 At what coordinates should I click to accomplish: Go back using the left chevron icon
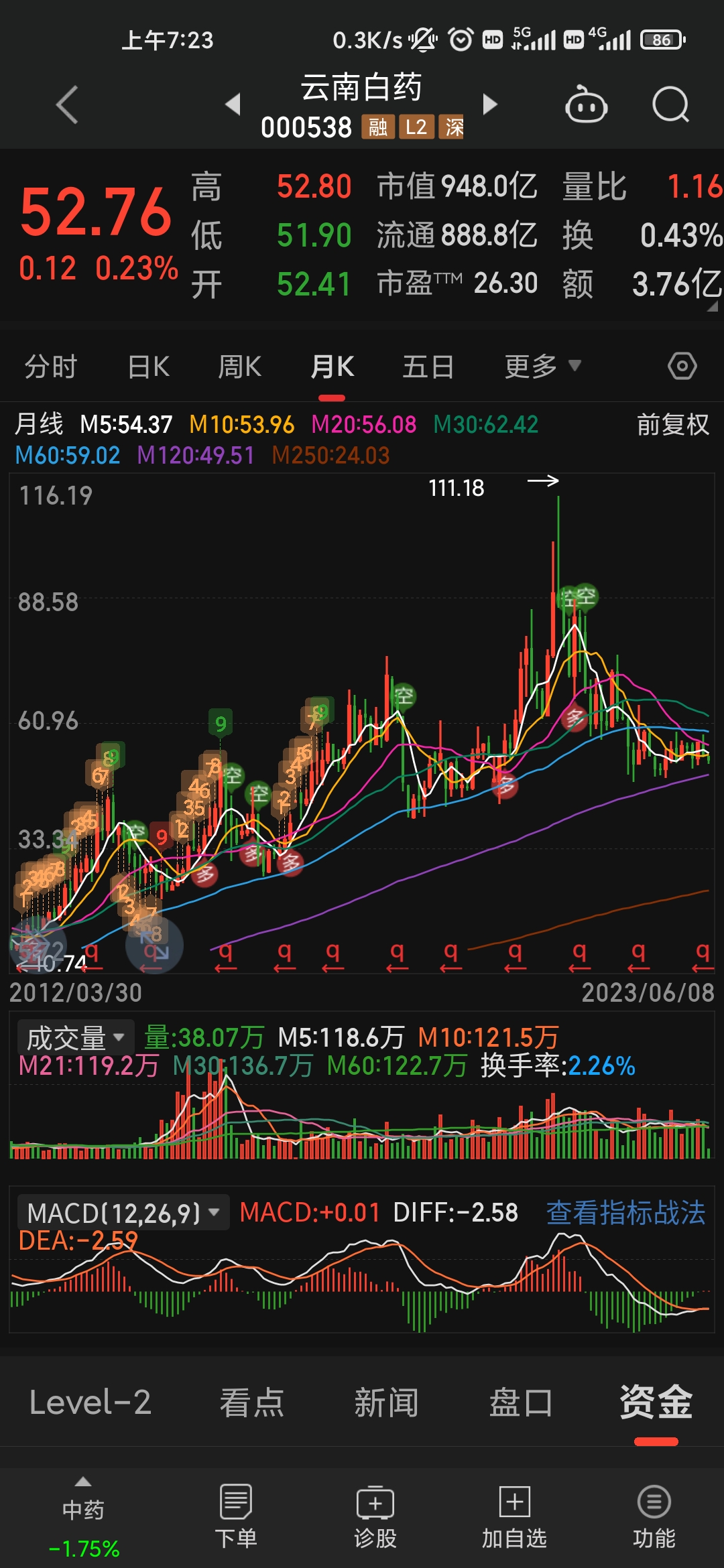(67, 105)
